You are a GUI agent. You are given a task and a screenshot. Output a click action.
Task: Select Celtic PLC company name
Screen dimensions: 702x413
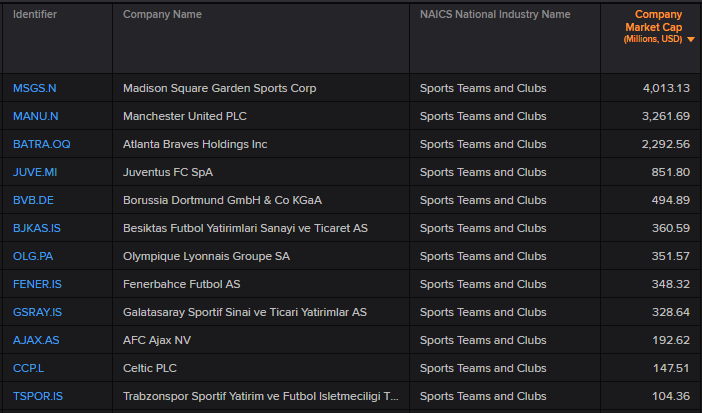click(x=150, y=368)
